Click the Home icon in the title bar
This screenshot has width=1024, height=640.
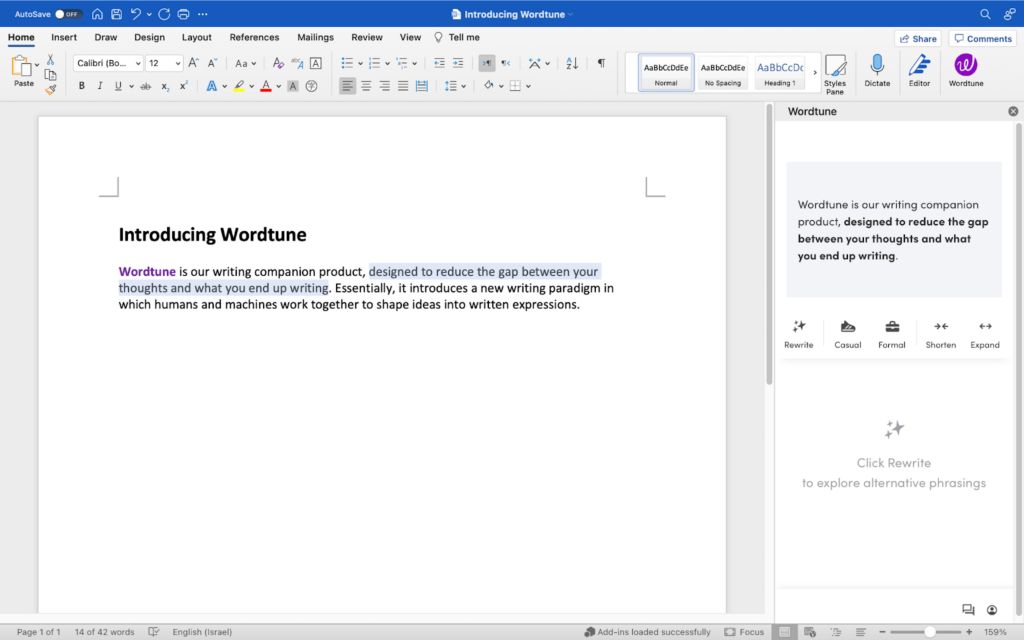[97, 14]
